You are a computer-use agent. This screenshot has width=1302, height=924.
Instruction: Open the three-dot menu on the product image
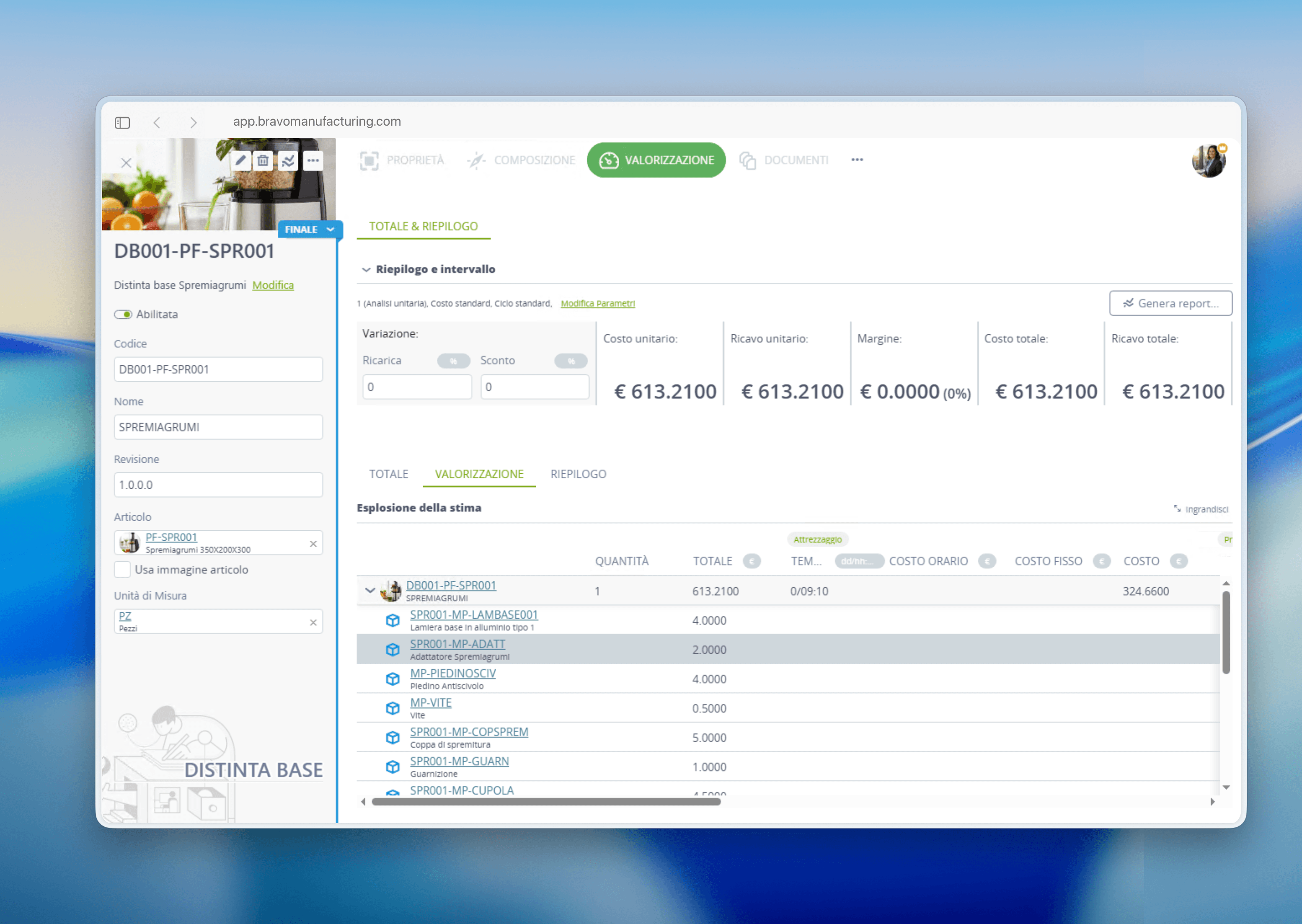point(313,160)
